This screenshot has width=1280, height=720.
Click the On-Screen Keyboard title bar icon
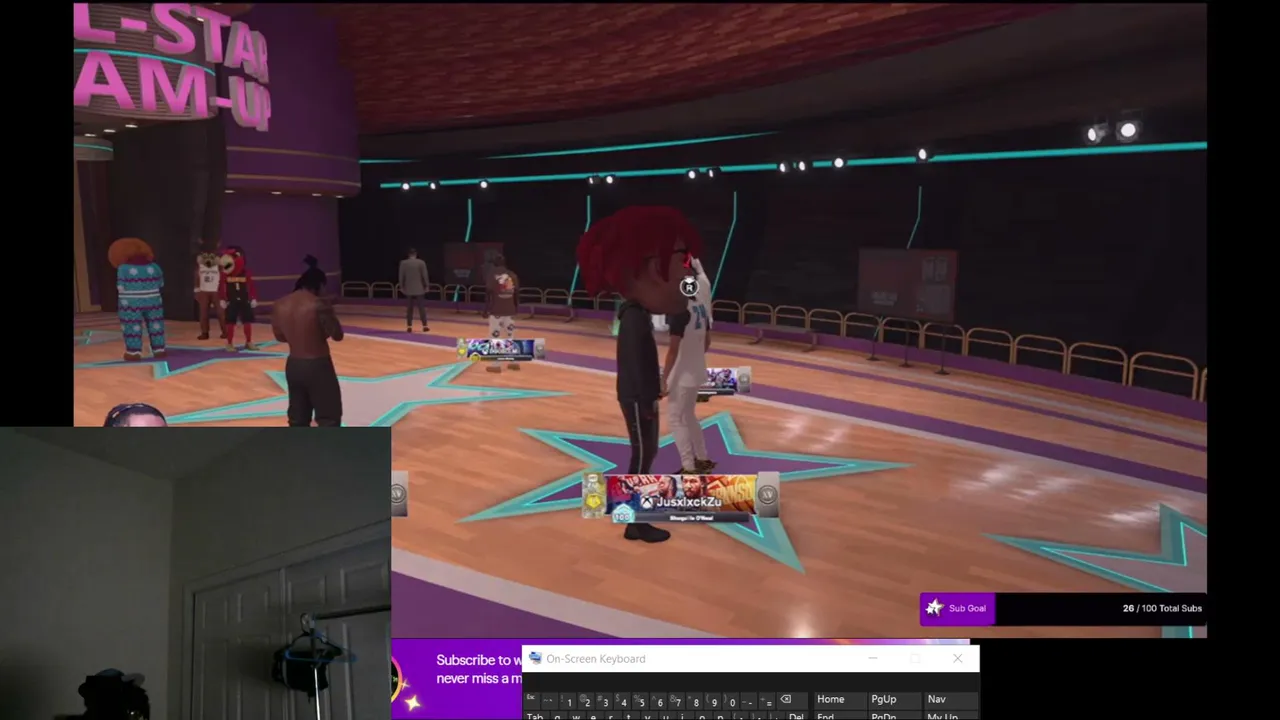(x=536, y=658)
